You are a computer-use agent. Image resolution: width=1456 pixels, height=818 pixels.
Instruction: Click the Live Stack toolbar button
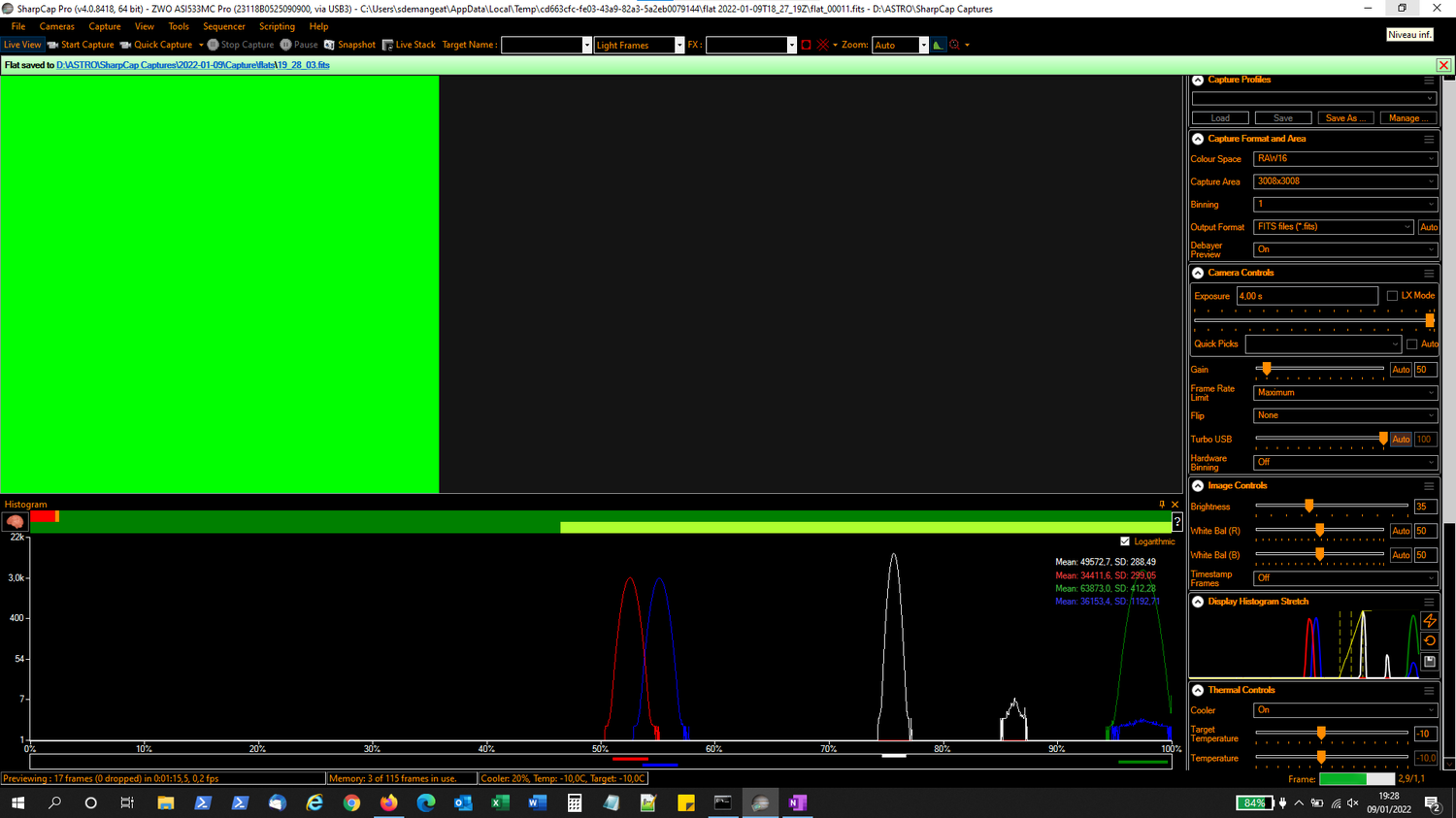[409, 45]
